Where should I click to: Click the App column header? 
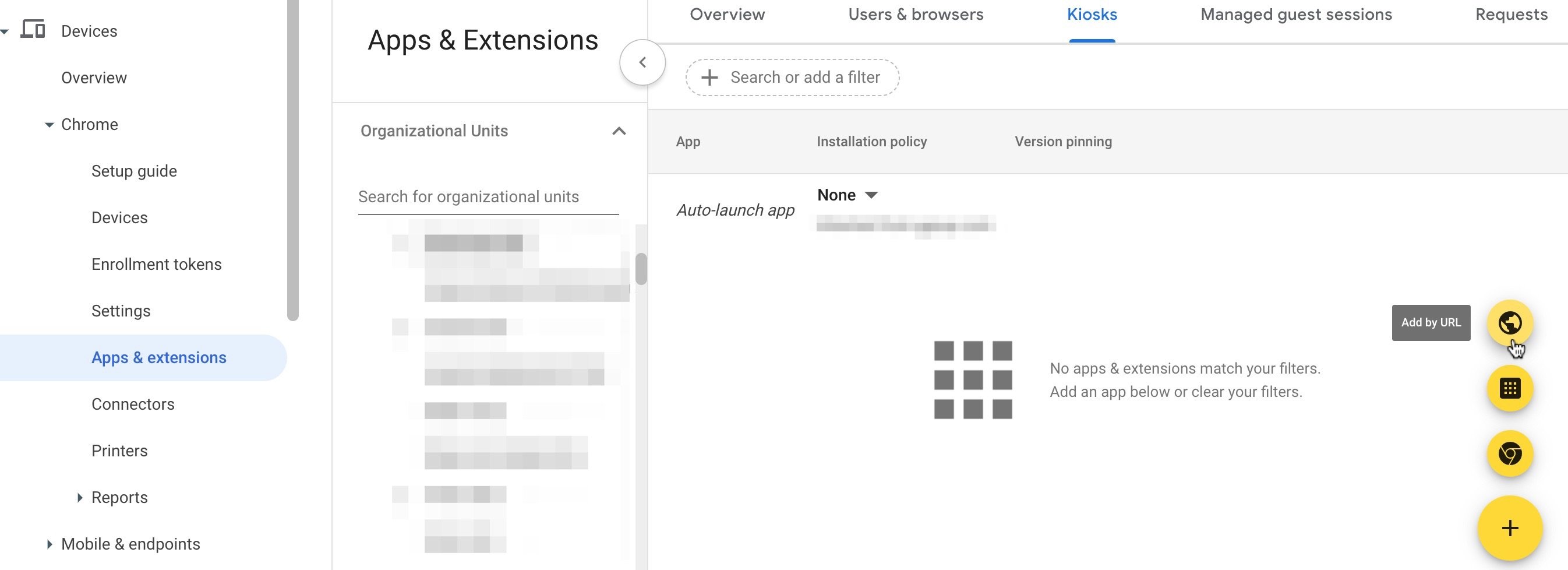point(688,142)
